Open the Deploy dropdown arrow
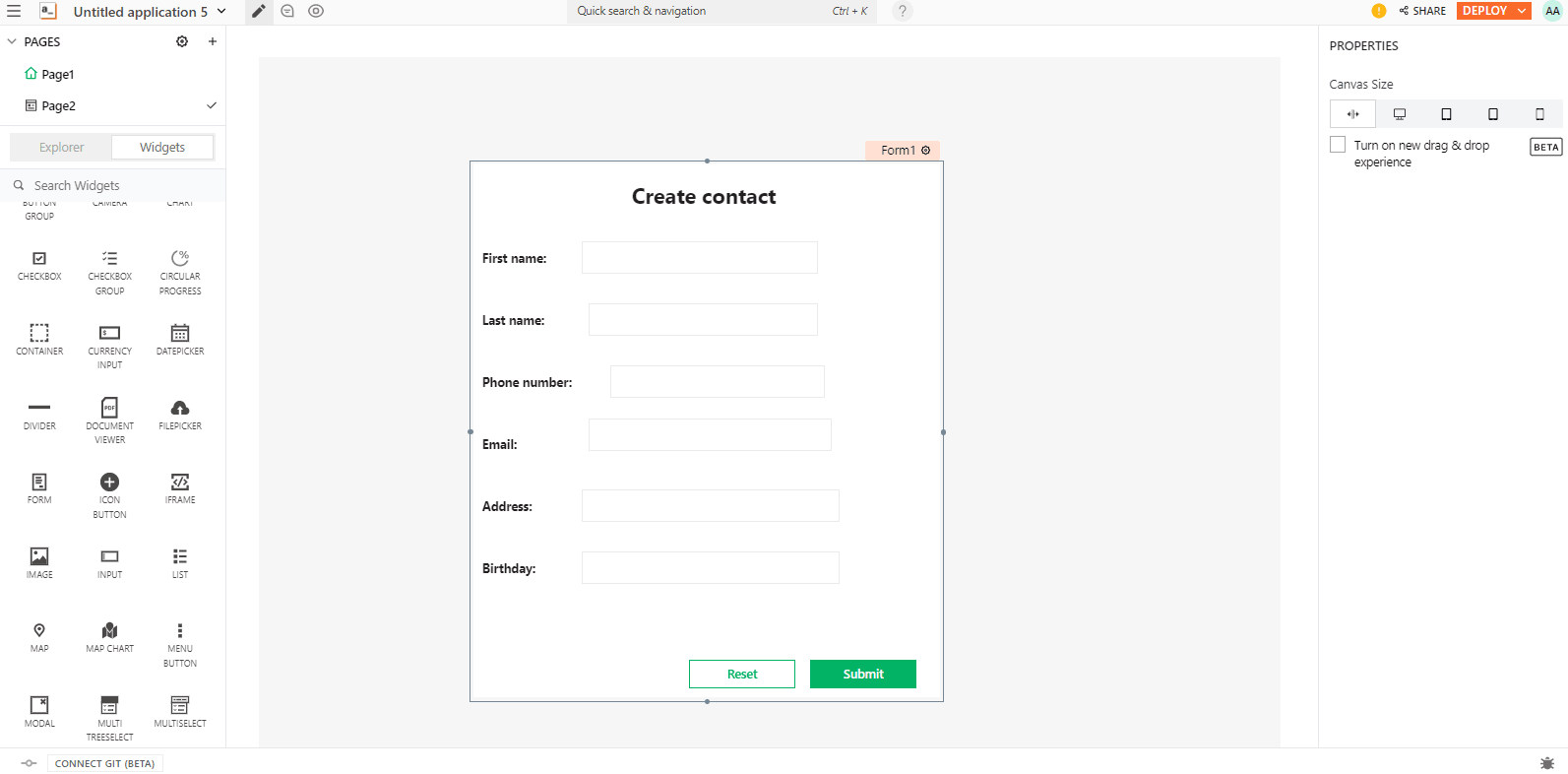Viewport: 1568px width, 774px height. click(1522, 11)
